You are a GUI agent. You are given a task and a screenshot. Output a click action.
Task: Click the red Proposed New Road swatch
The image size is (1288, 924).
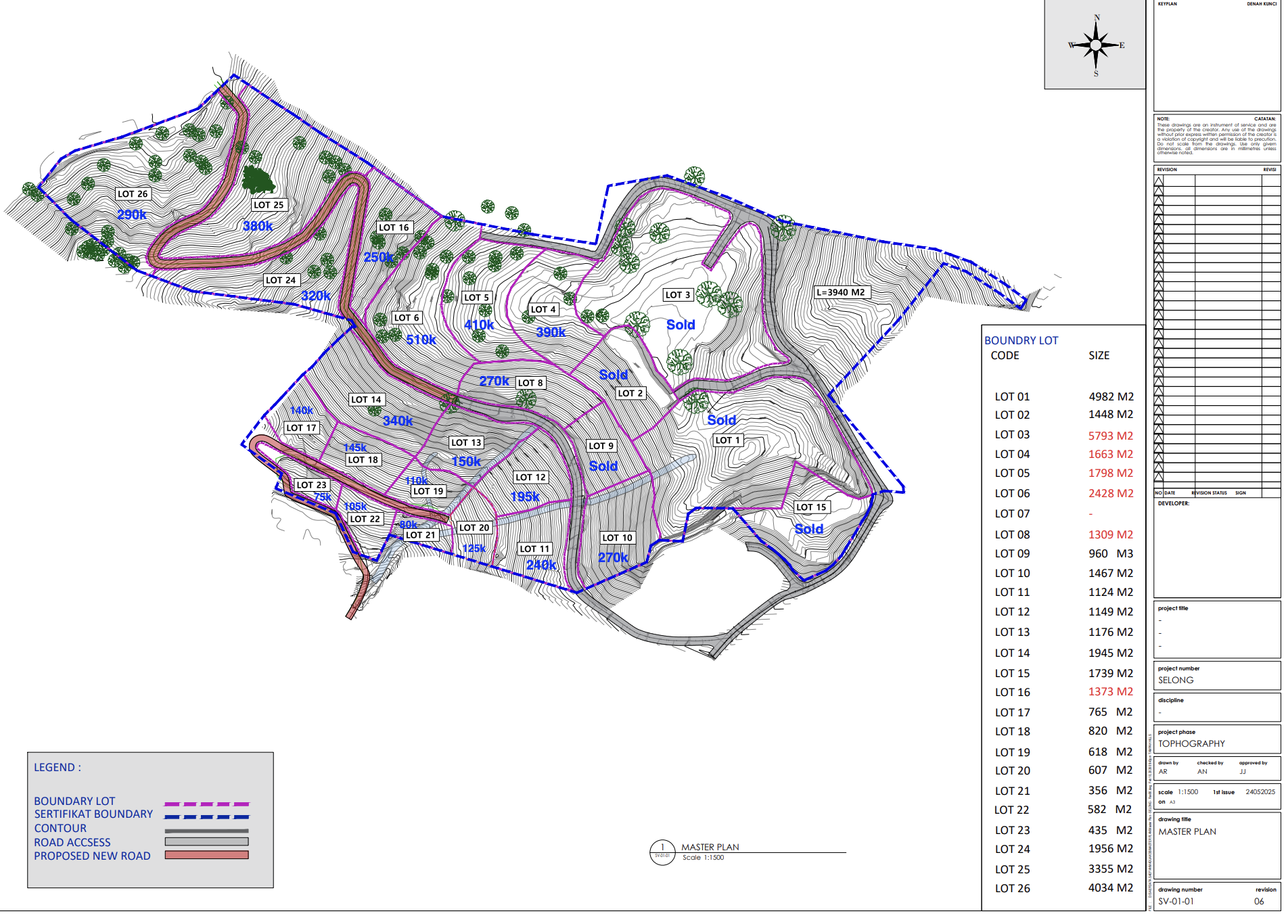207,855
